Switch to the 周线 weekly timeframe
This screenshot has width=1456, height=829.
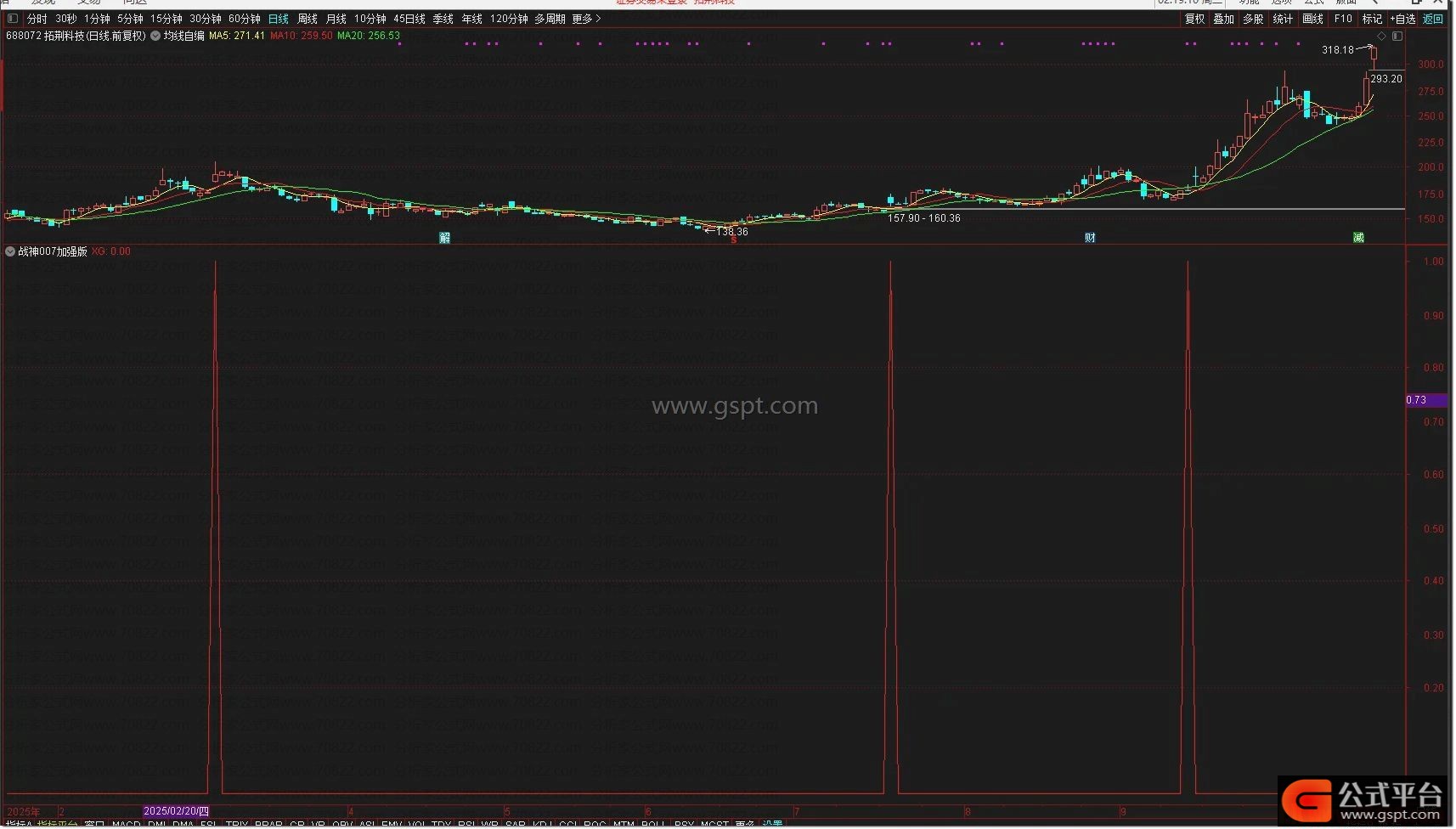308,19
